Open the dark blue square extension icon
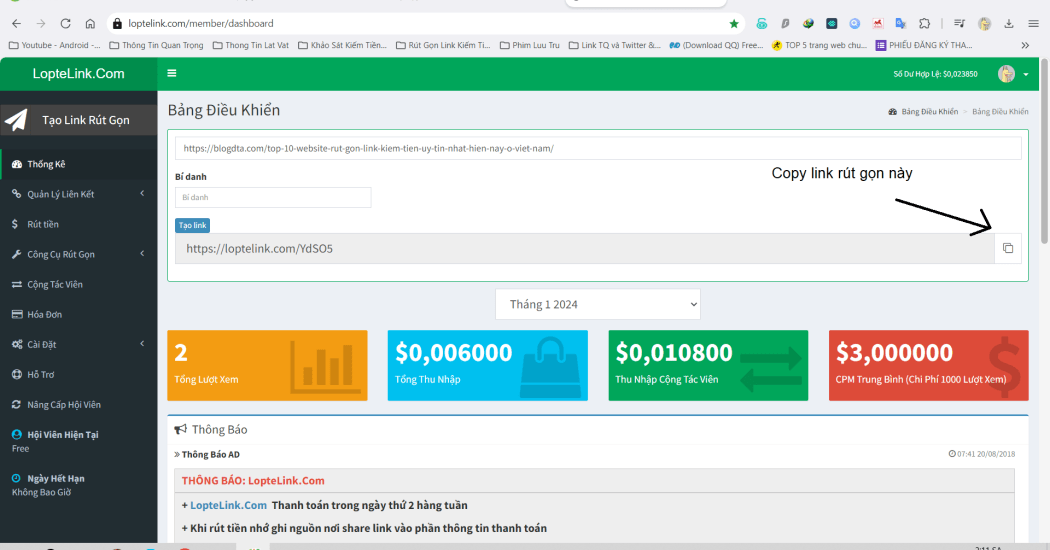1050x550 pixels. 832,23
